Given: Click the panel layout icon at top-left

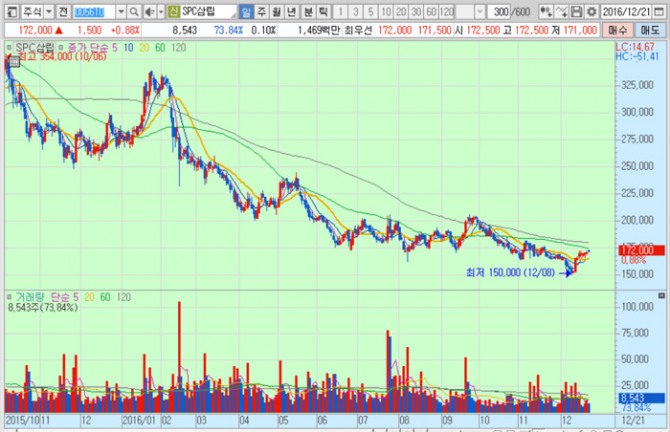Looking at the screenshot, I should coord(9,12).
